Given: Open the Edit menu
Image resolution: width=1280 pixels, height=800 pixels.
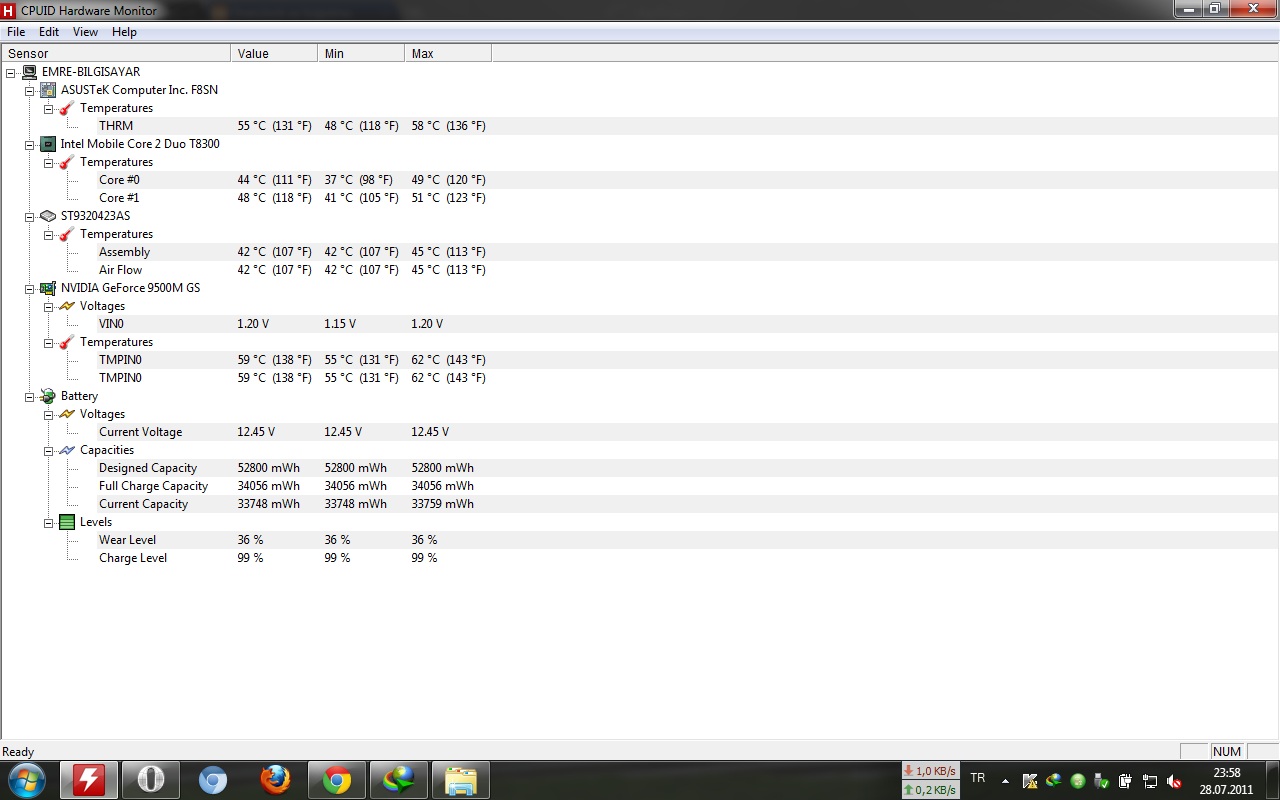Looking at the screenshot, I should [x=49, y=32].
